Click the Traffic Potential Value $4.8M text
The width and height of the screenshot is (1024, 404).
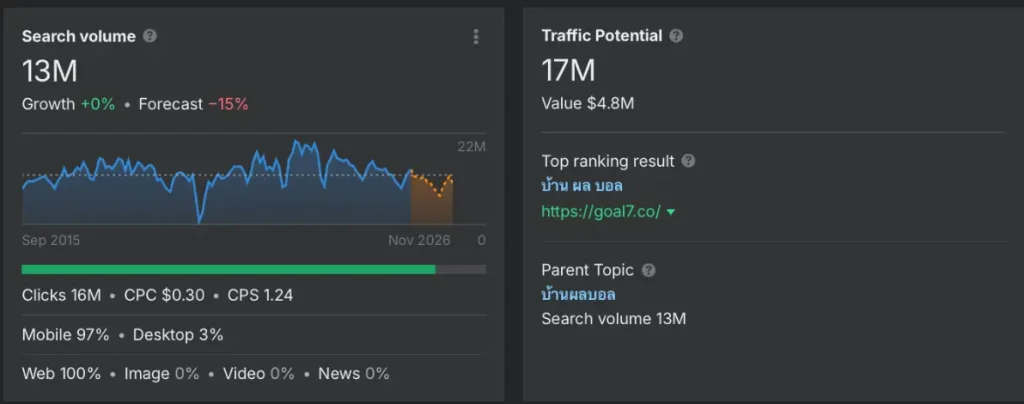point(587,103)
